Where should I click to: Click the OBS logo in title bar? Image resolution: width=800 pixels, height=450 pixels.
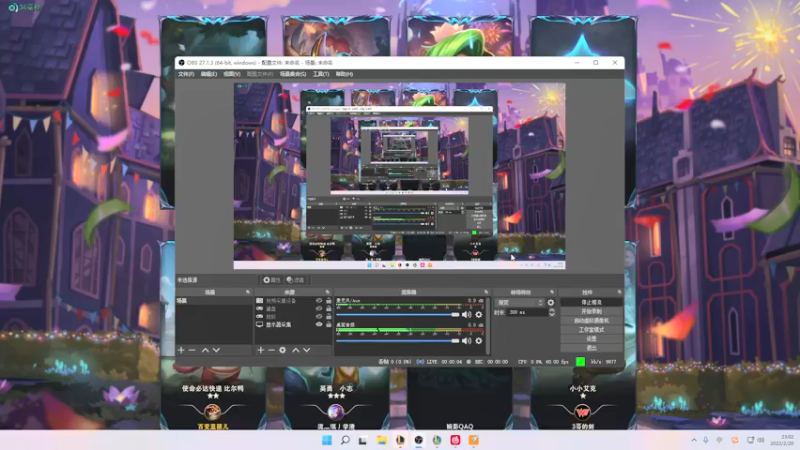(181, 63)
